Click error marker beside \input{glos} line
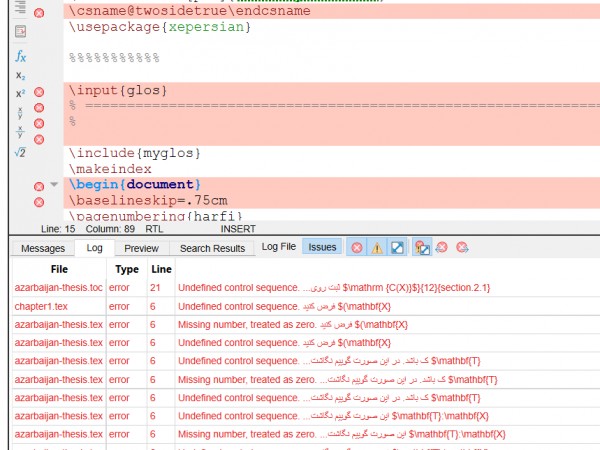The image size is (600, 450). (39, 92)
